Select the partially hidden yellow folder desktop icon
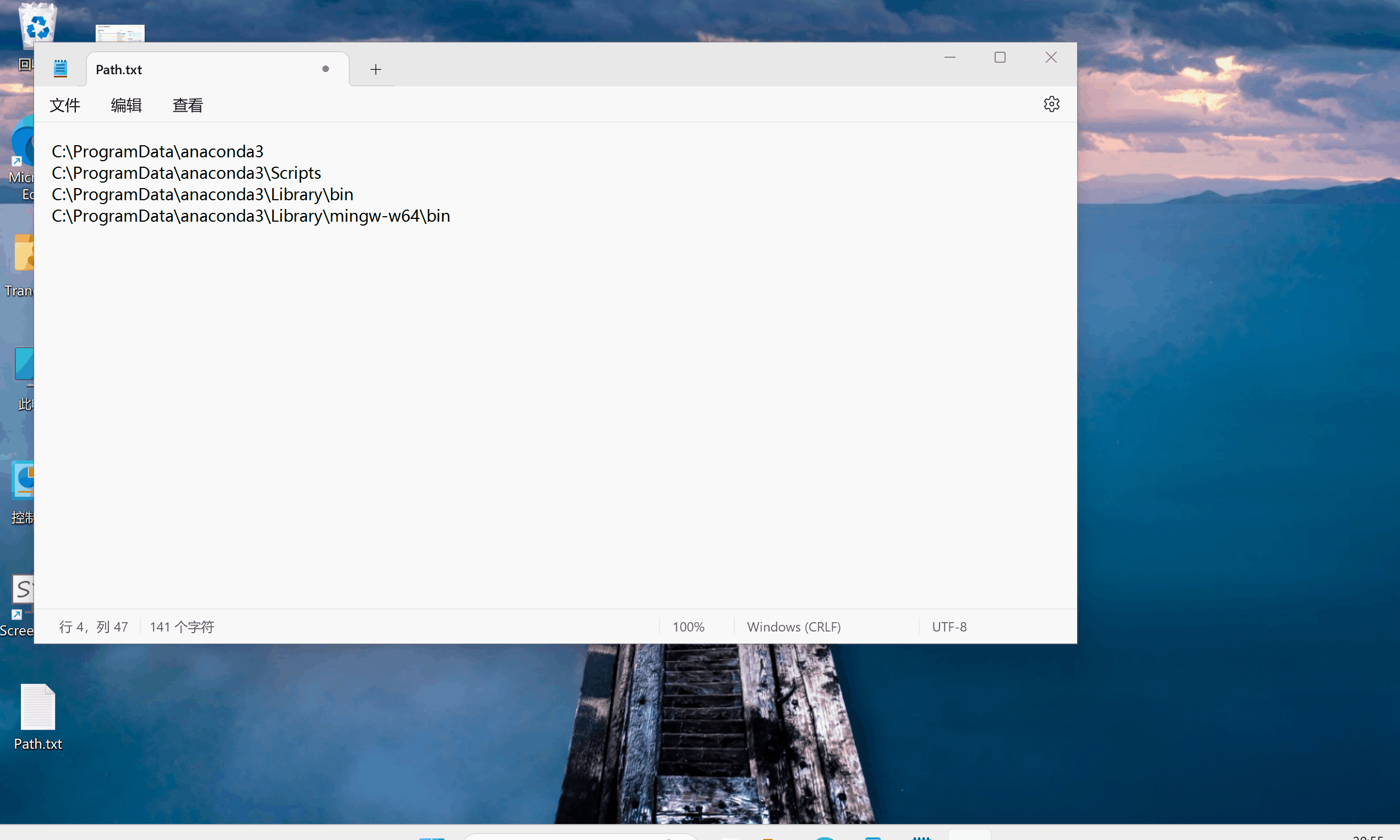Image resolution: width=1400 pixels, height=840 pixels. 24,253
